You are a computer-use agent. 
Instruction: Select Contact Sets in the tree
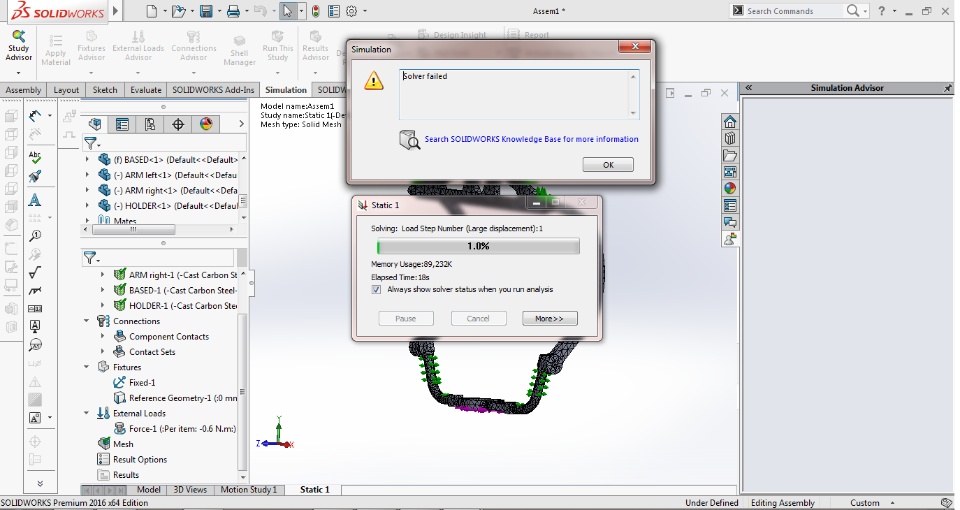[x=152, y=352]
